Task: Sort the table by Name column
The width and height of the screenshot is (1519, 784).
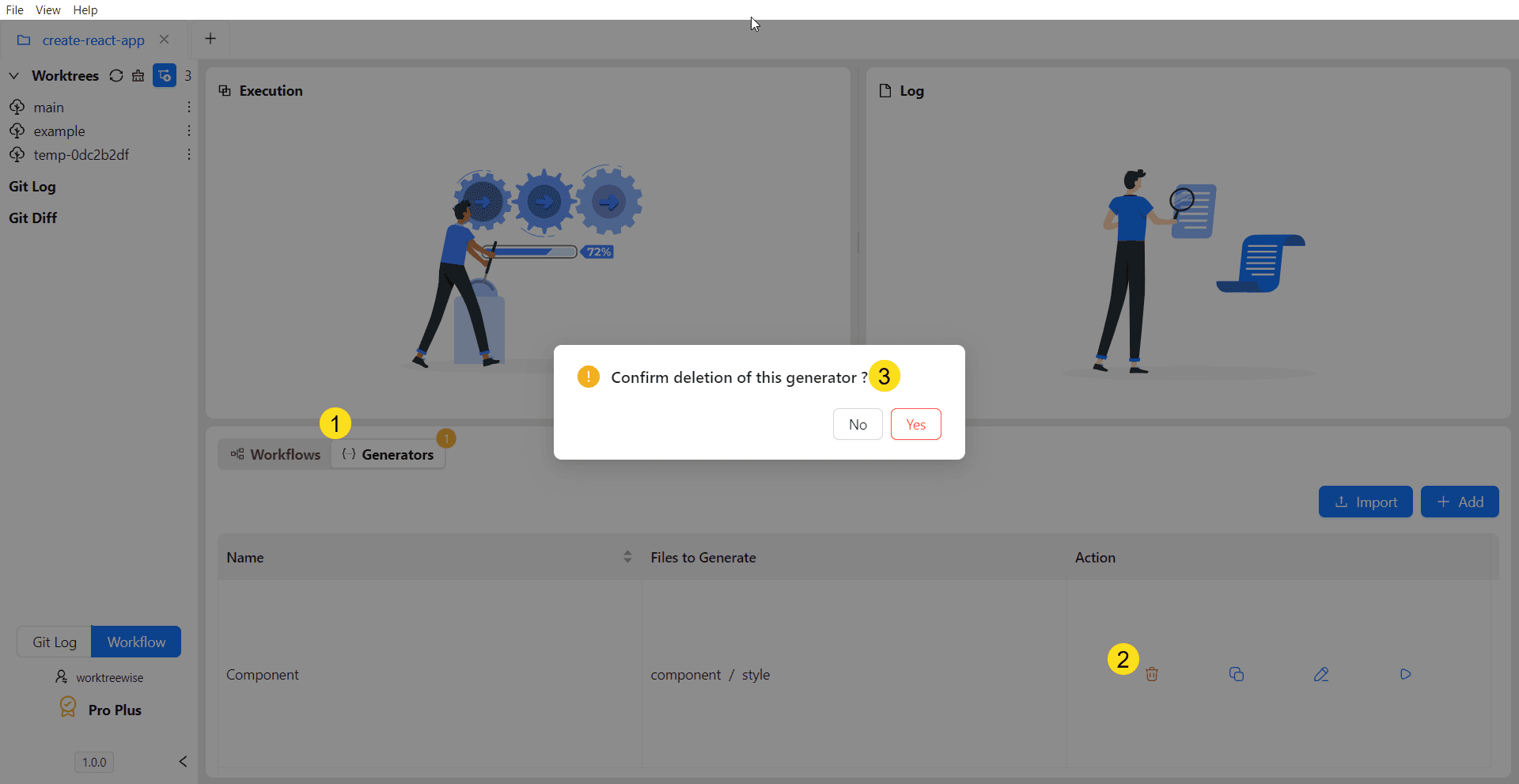Action: point(627,557)
